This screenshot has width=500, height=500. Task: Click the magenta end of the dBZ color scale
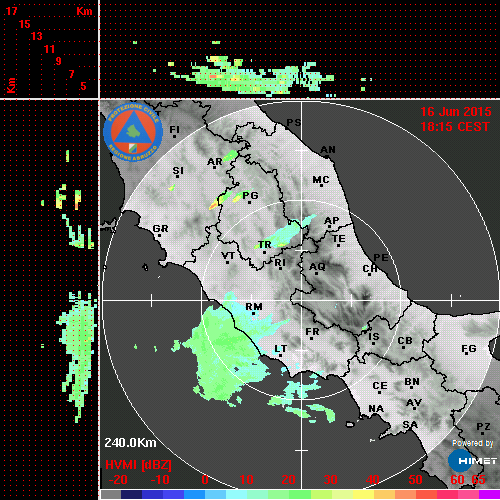[489, 494]
